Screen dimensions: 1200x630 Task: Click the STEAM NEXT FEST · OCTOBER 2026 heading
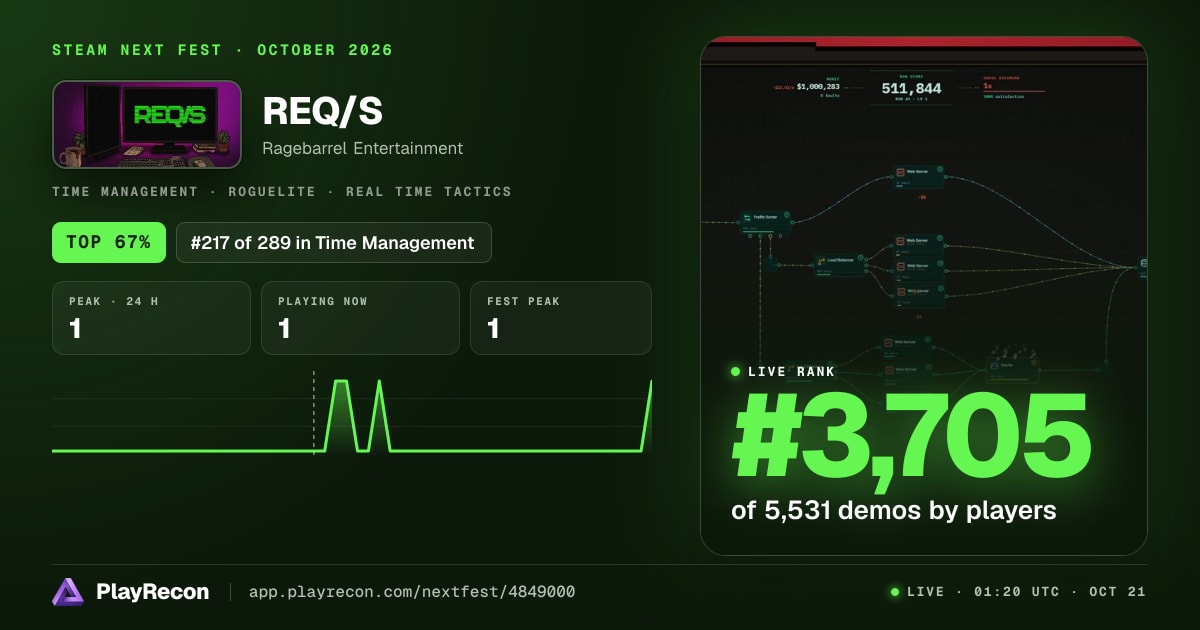click(222, 50)
